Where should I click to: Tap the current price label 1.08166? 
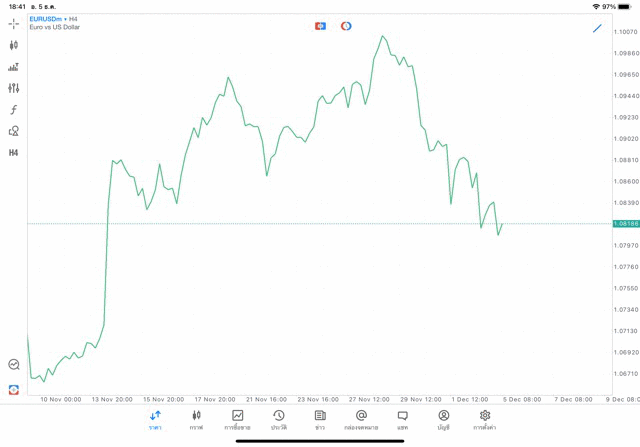click(627, 224)
